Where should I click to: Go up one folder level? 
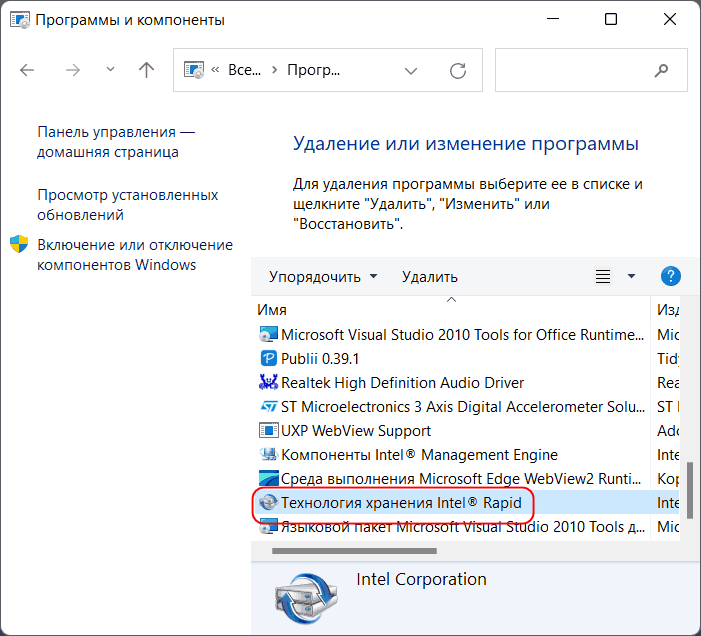click(146, 70)
